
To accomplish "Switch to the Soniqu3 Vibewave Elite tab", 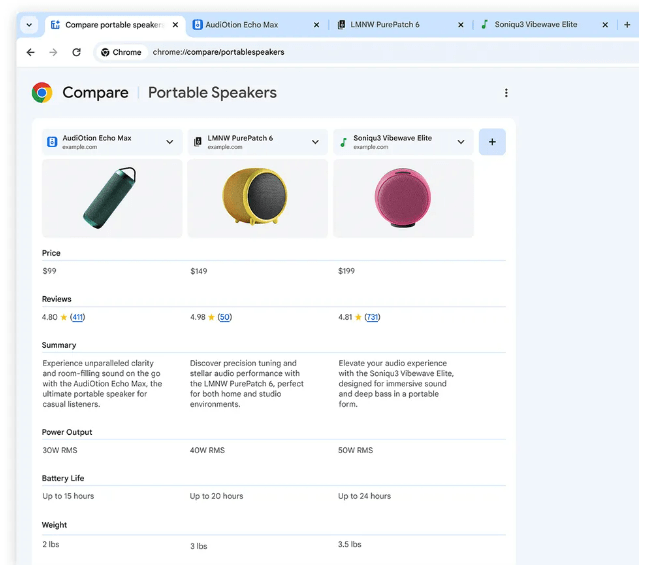I will 545,25.
